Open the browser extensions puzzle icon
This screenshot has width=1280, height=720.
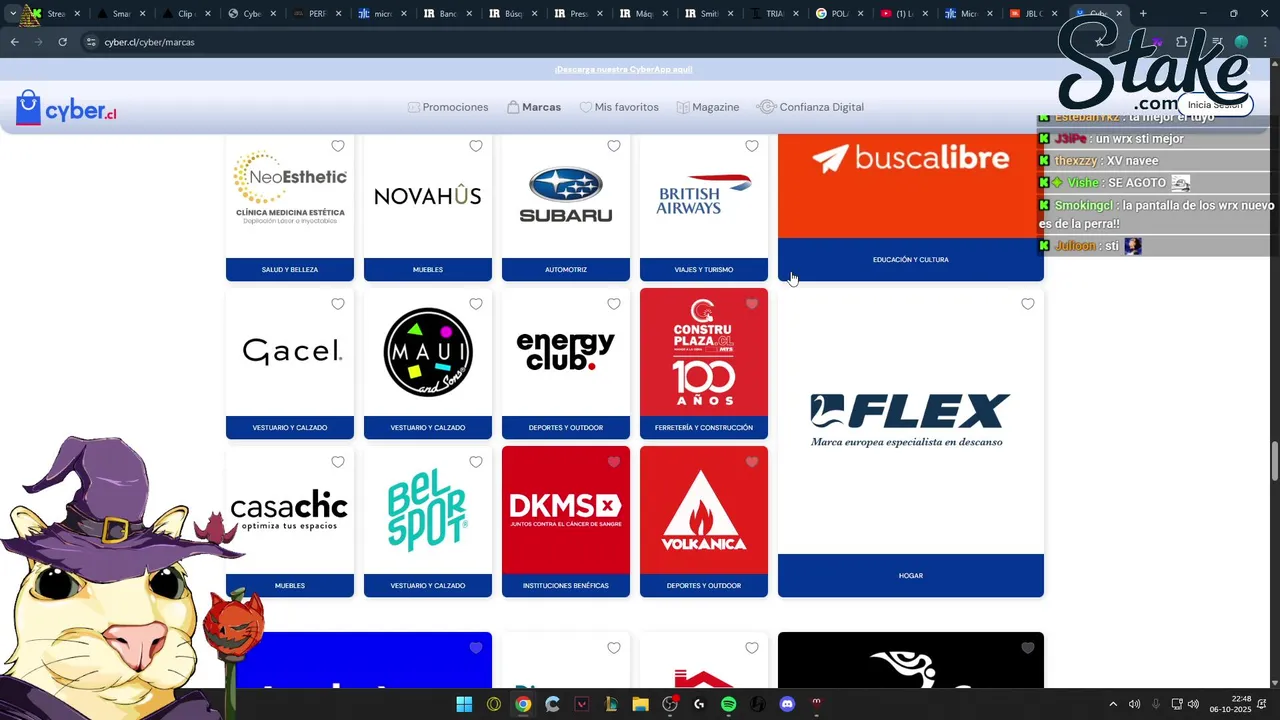click(x=1181, y=42)
